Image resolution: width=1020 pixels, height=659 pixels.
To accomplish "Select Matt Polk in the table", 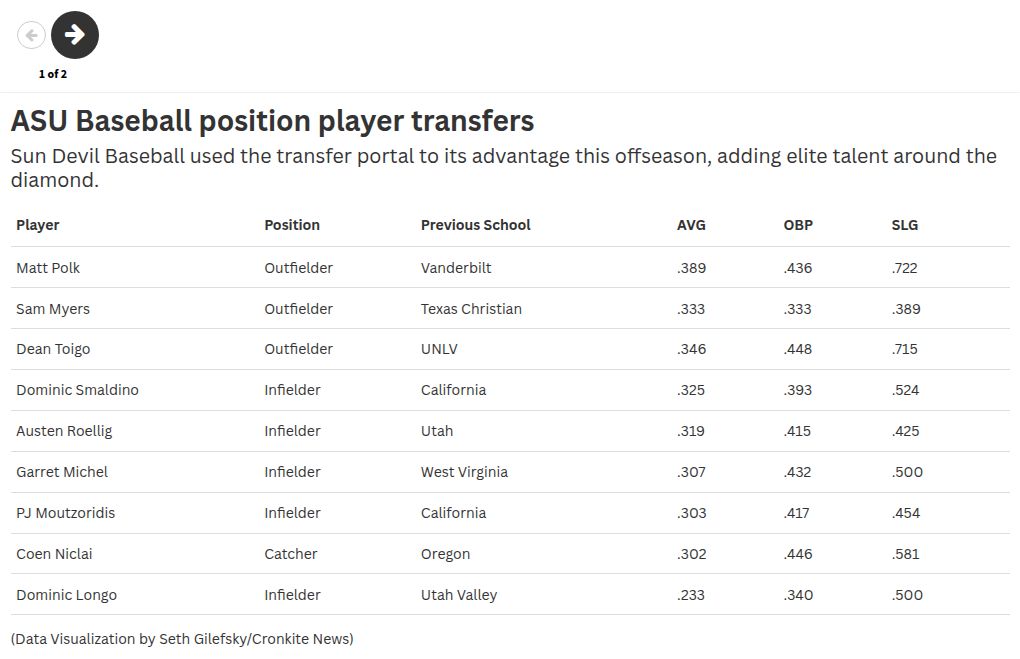I will pos(48,268).
